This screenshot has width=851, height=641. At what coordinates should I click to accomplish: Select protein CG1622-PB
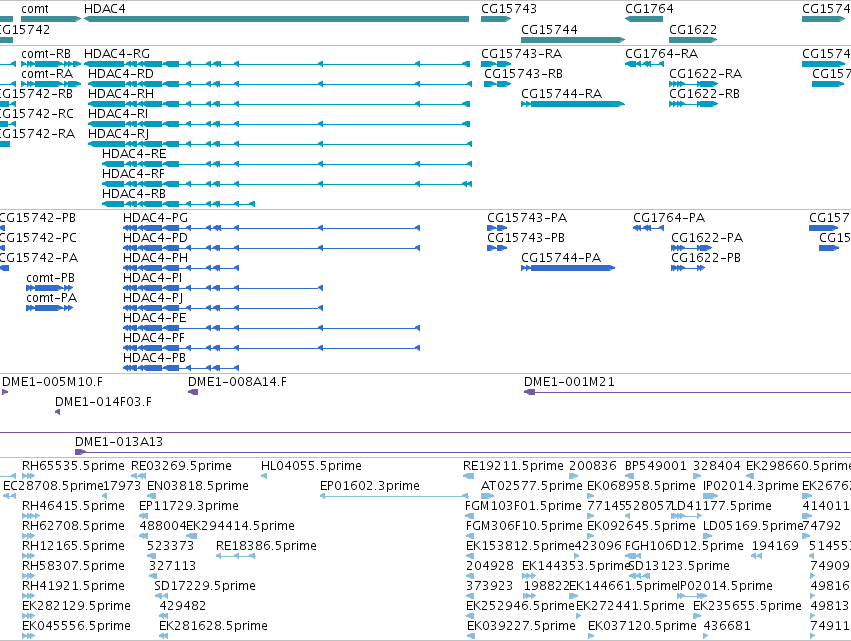688,268
